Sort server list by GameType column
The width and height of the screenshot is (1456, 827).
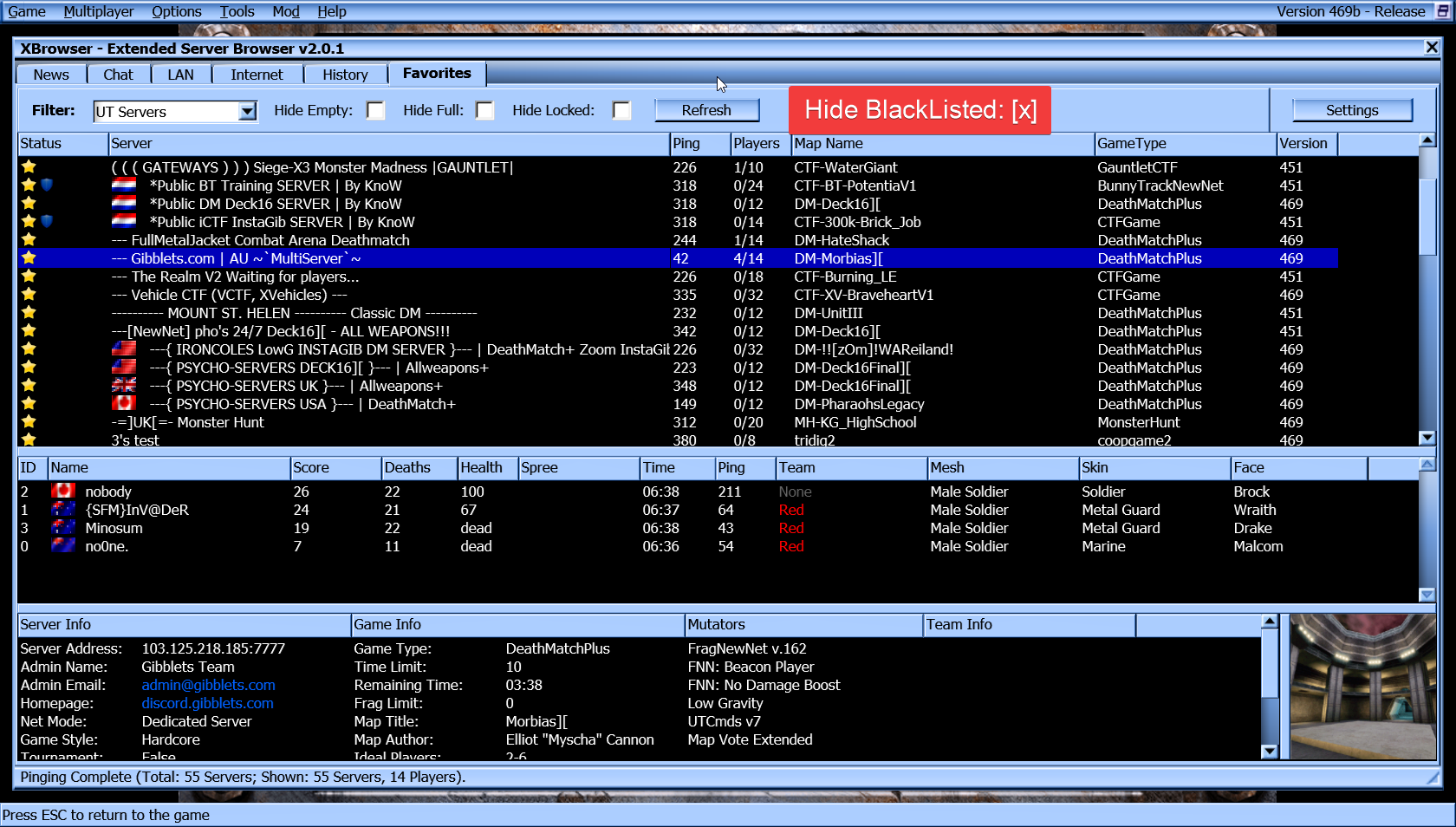point(1186,144)
